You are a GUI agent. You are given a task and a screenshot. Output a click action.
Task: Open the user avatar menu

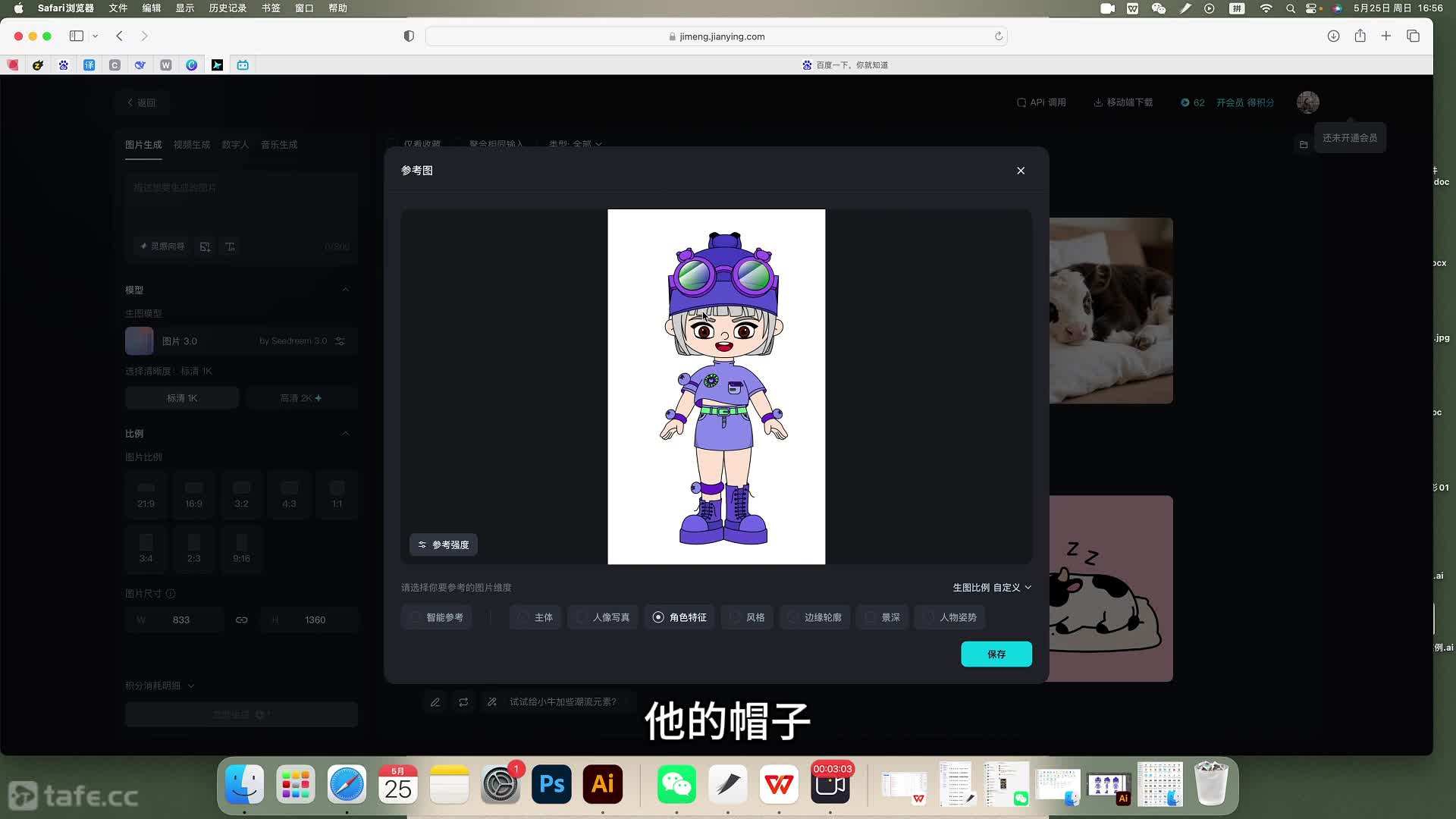(x=1308, y=102)
